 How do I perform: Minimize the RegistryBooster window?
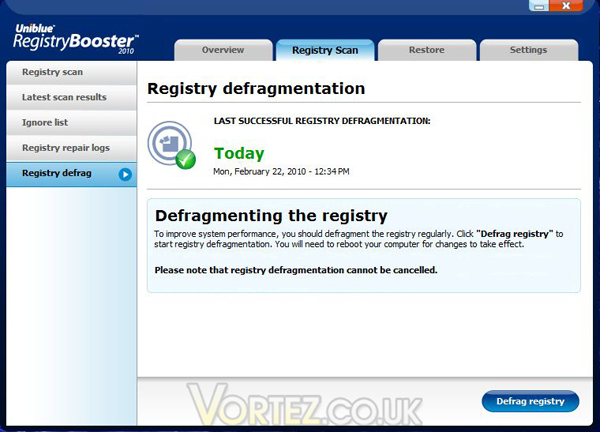pos(539,5)
